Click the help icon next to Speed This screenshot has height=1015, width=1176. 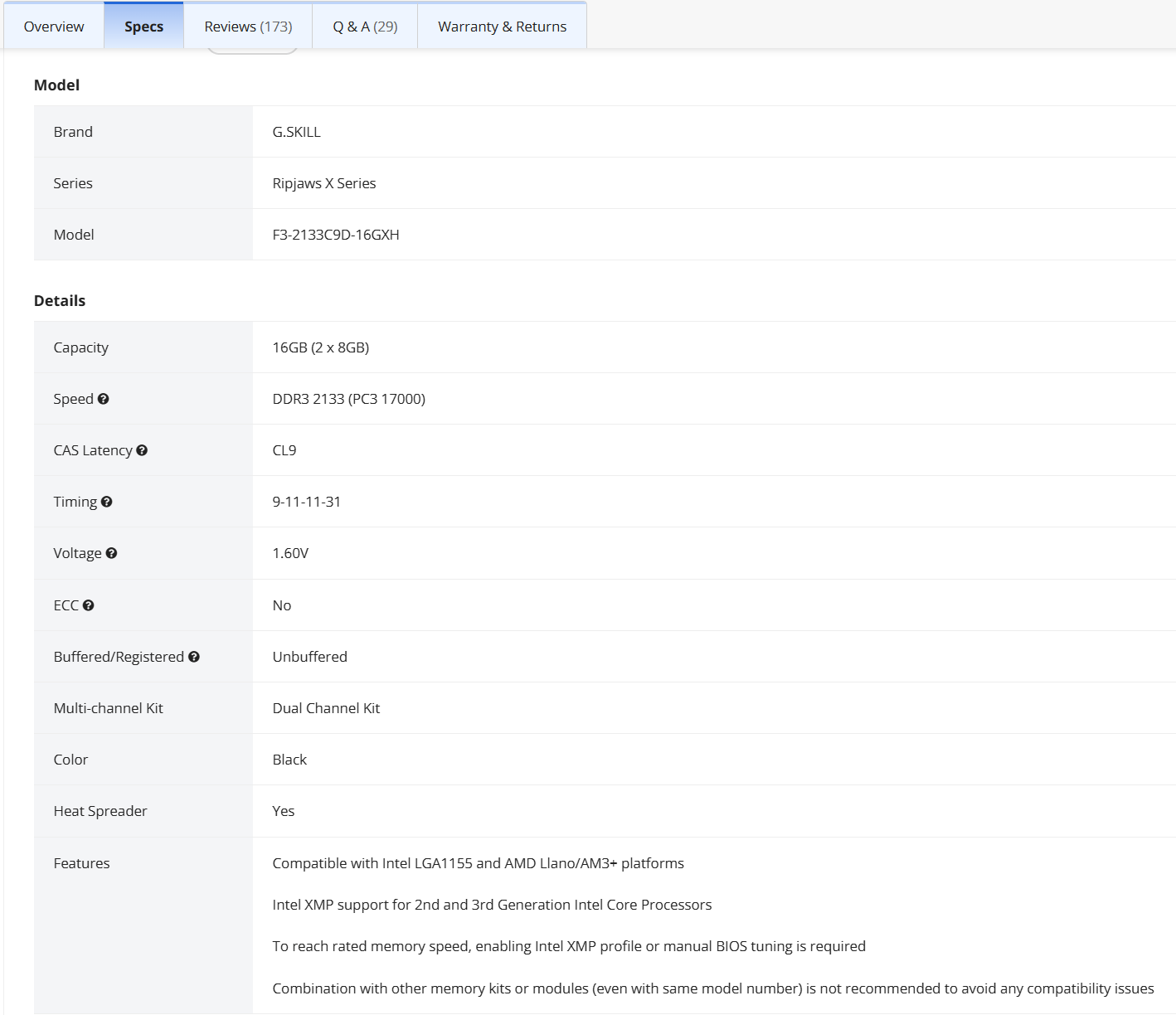(x=103, y=399)
